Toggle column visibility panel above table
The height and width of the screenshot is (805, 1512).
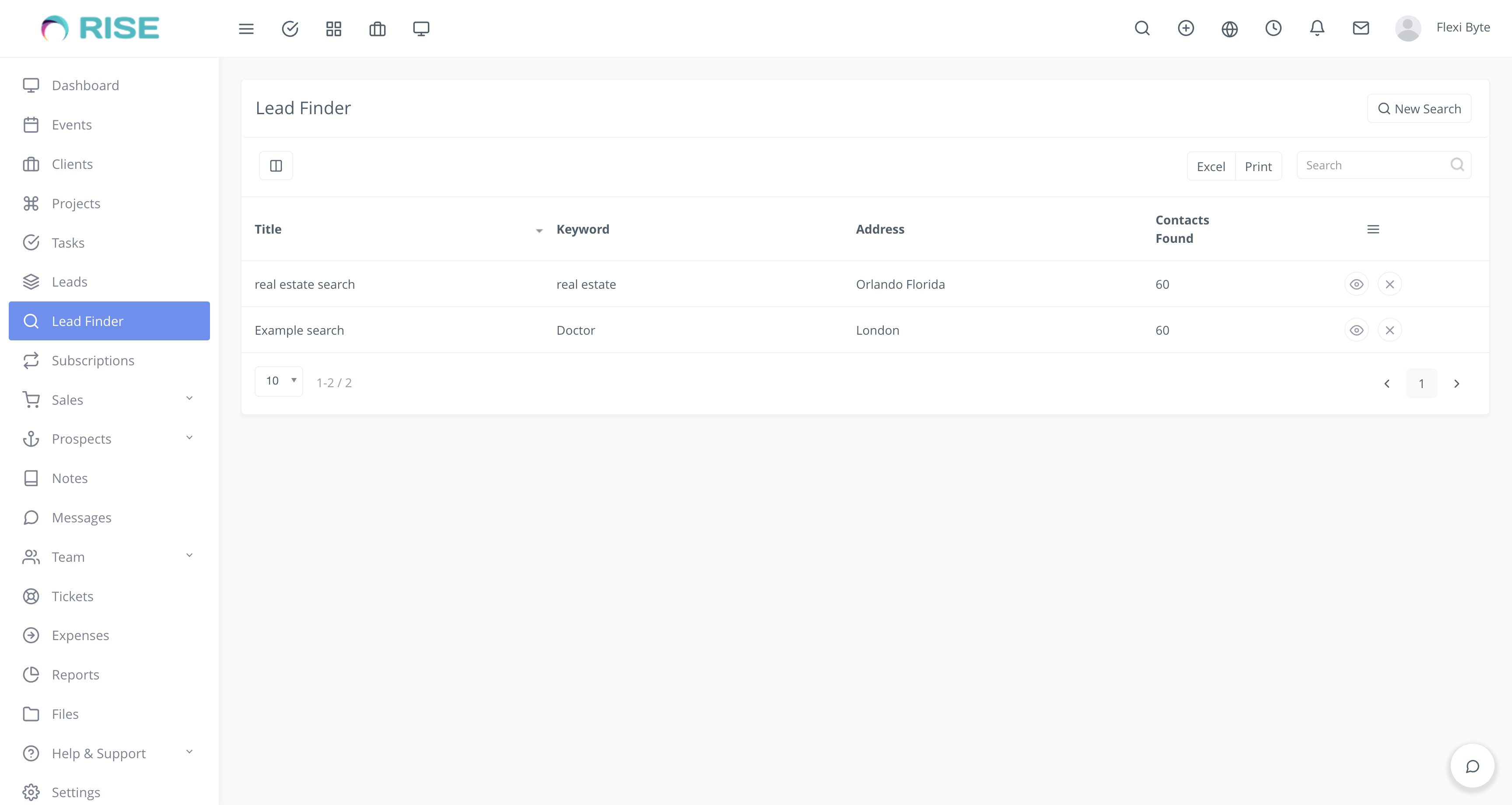click(x=276, y=165)
